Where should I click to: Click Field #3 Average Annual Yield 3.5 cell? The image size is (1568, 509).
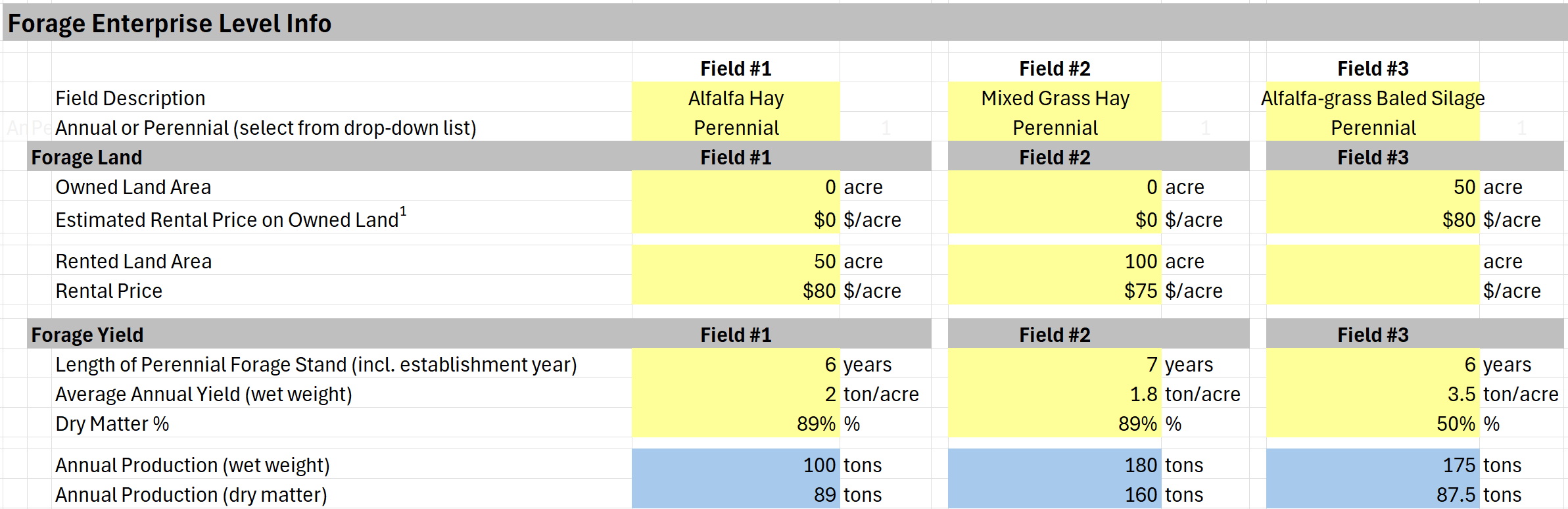click(1373, 394)
